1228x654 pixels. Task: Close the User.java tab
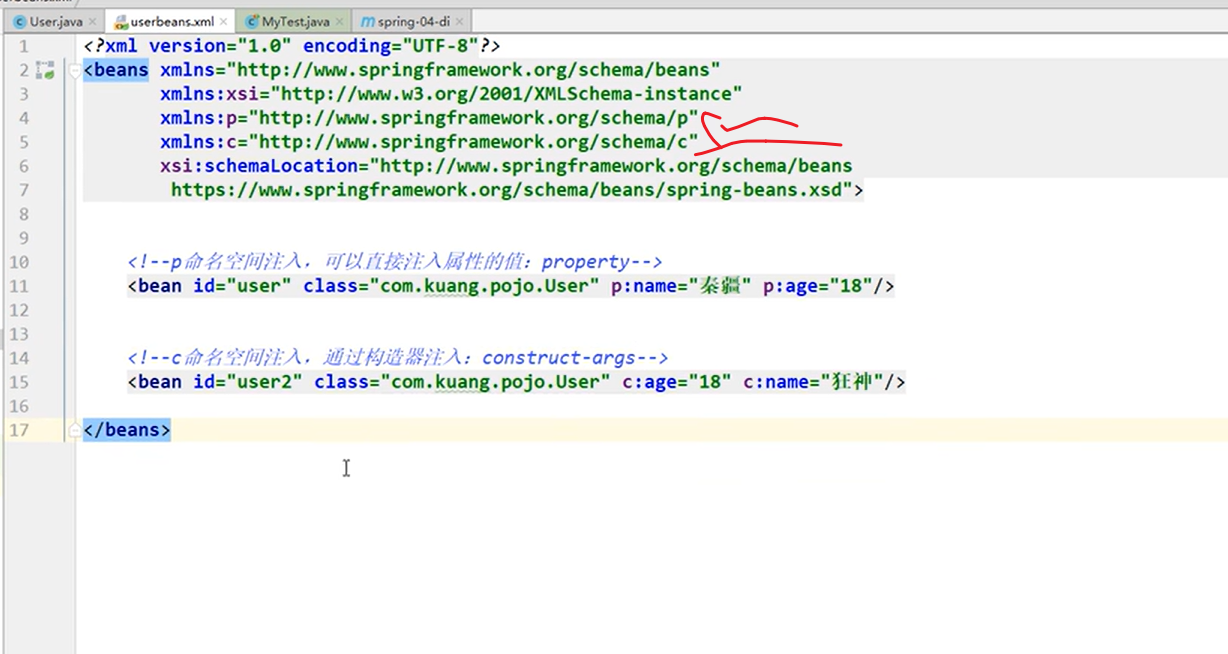click(x=93, y=21)
